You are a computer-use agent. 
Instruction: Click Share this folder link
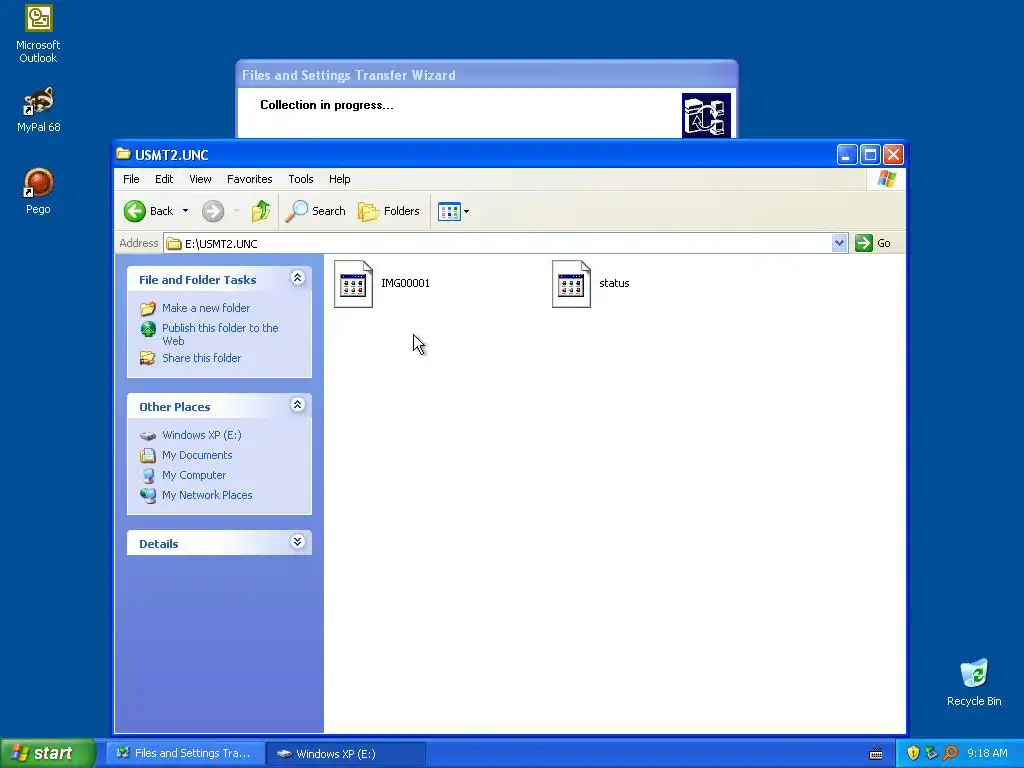point(201,358)
